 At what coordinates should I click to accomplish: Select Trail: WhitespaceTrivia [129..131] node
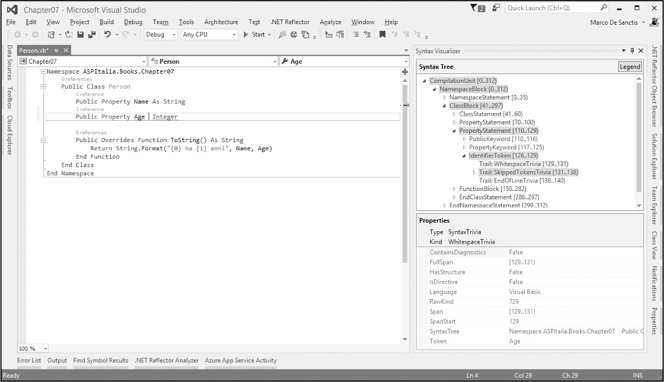pyautogui.click(x=523, y=164)
